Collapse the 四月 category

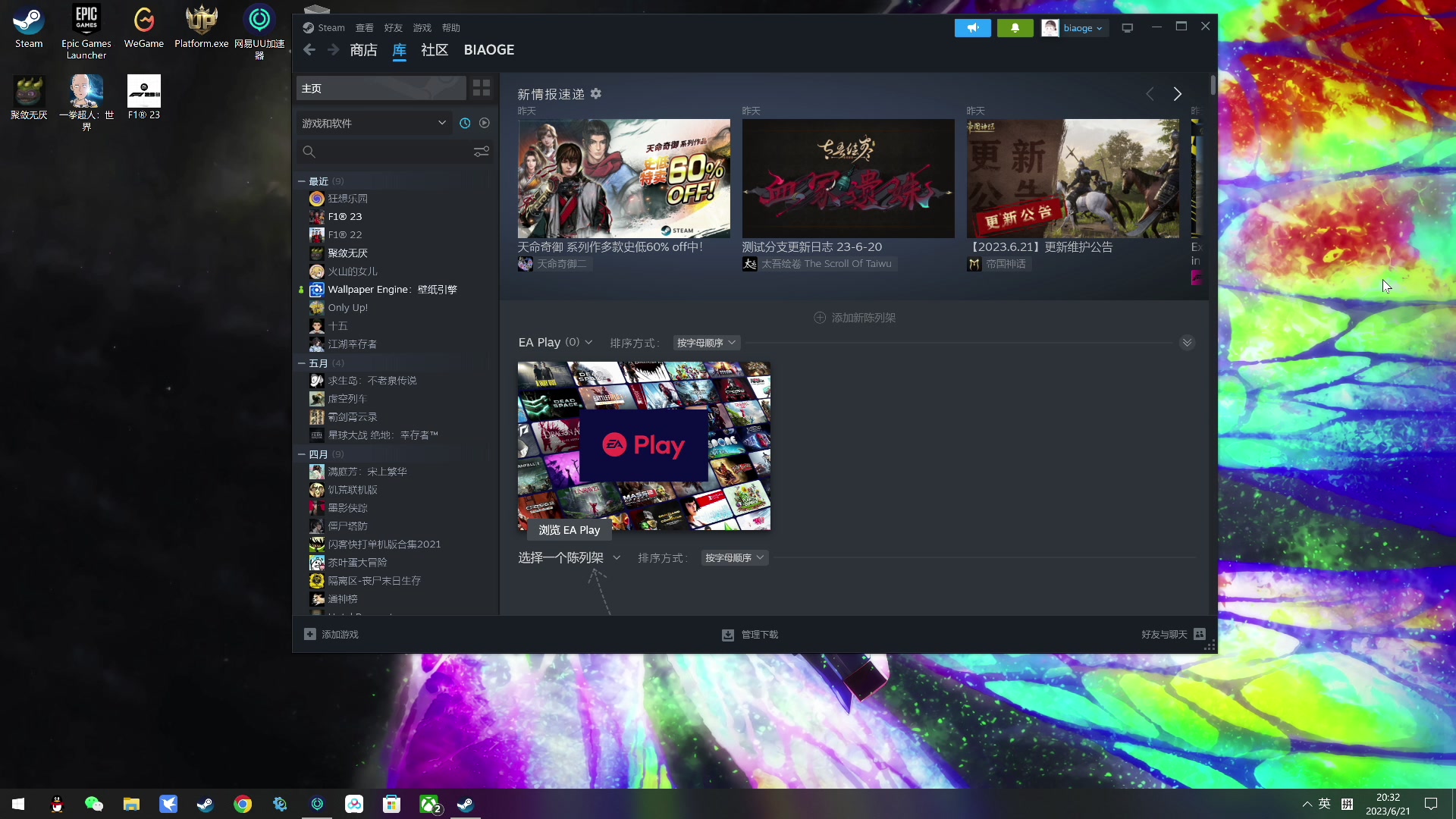tap(302, 454)
